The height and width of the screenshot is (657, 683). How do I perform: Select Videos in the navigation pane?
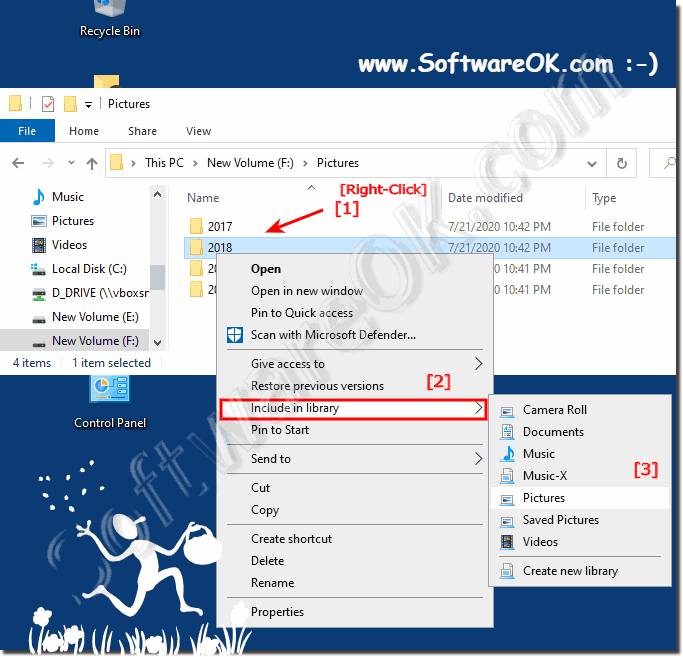click(69, 245)
